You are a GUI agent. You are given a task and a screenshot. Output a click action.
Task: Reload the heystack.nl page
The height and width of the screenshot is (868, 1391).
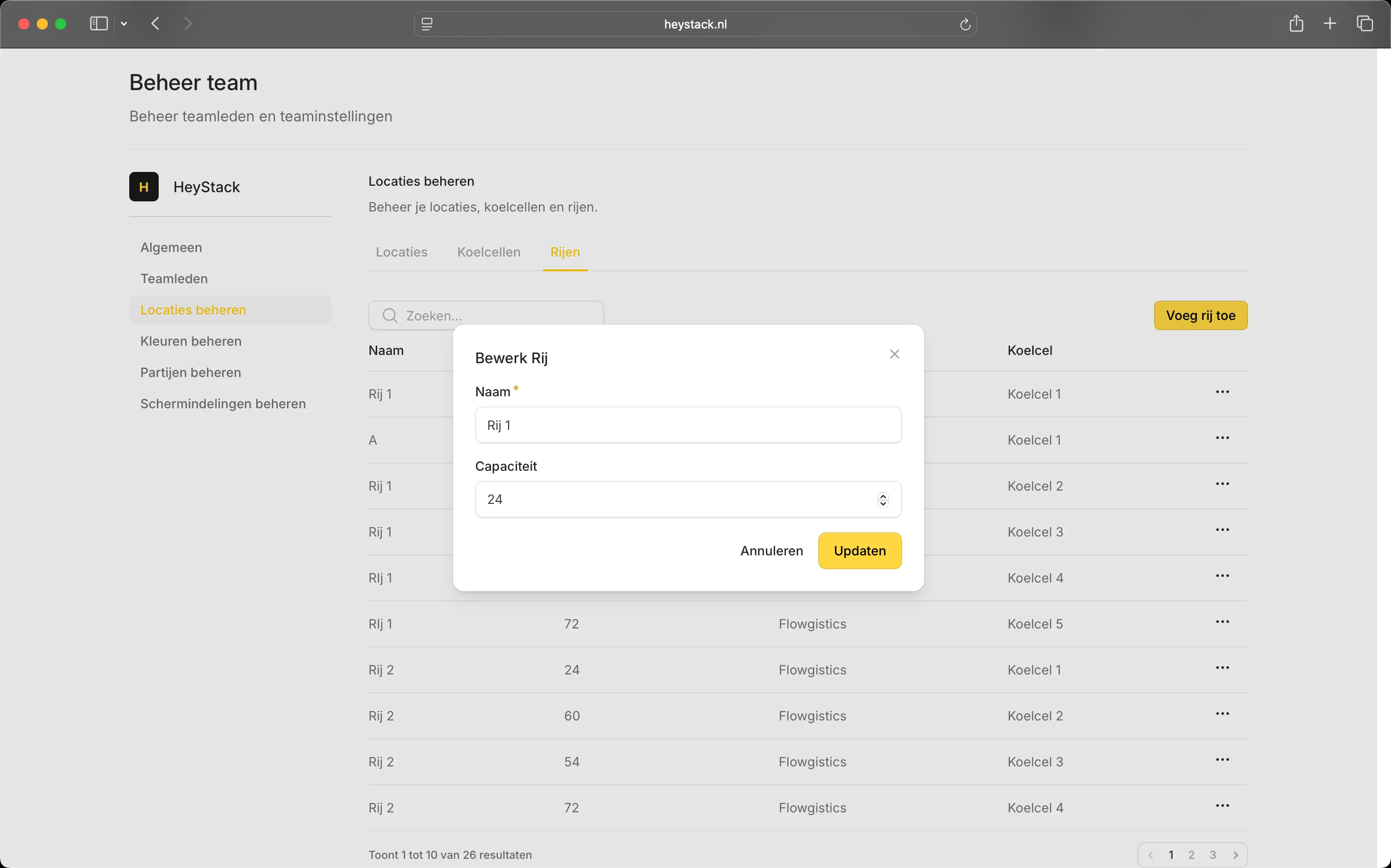click(965, 24)
